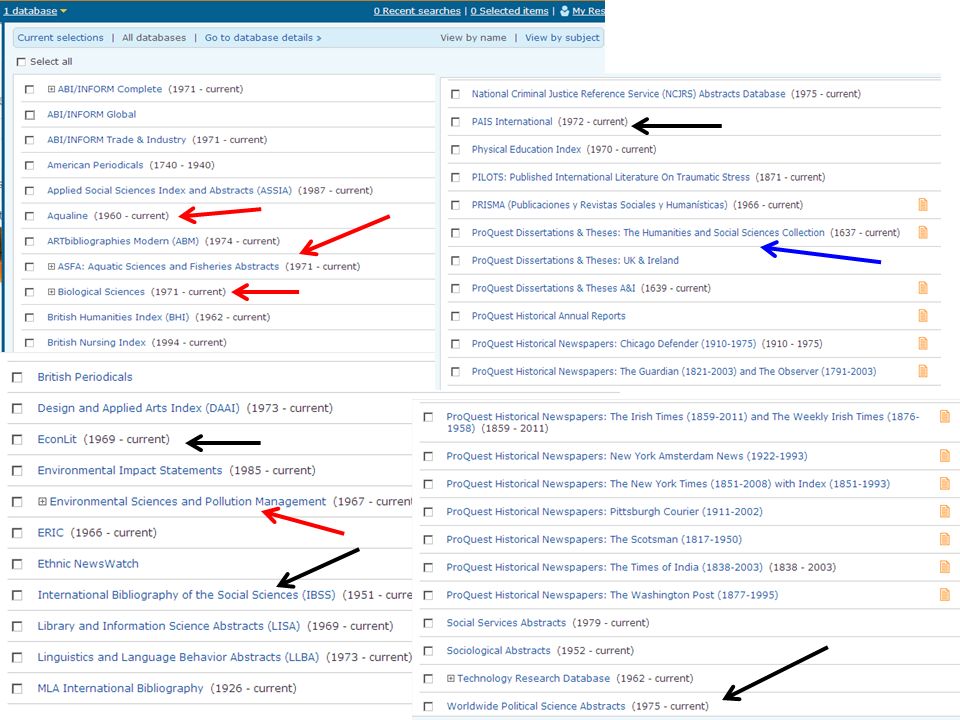Tick checkbox for Aqualine
Screen dimensions: 960x720
(x=29, y=216)
